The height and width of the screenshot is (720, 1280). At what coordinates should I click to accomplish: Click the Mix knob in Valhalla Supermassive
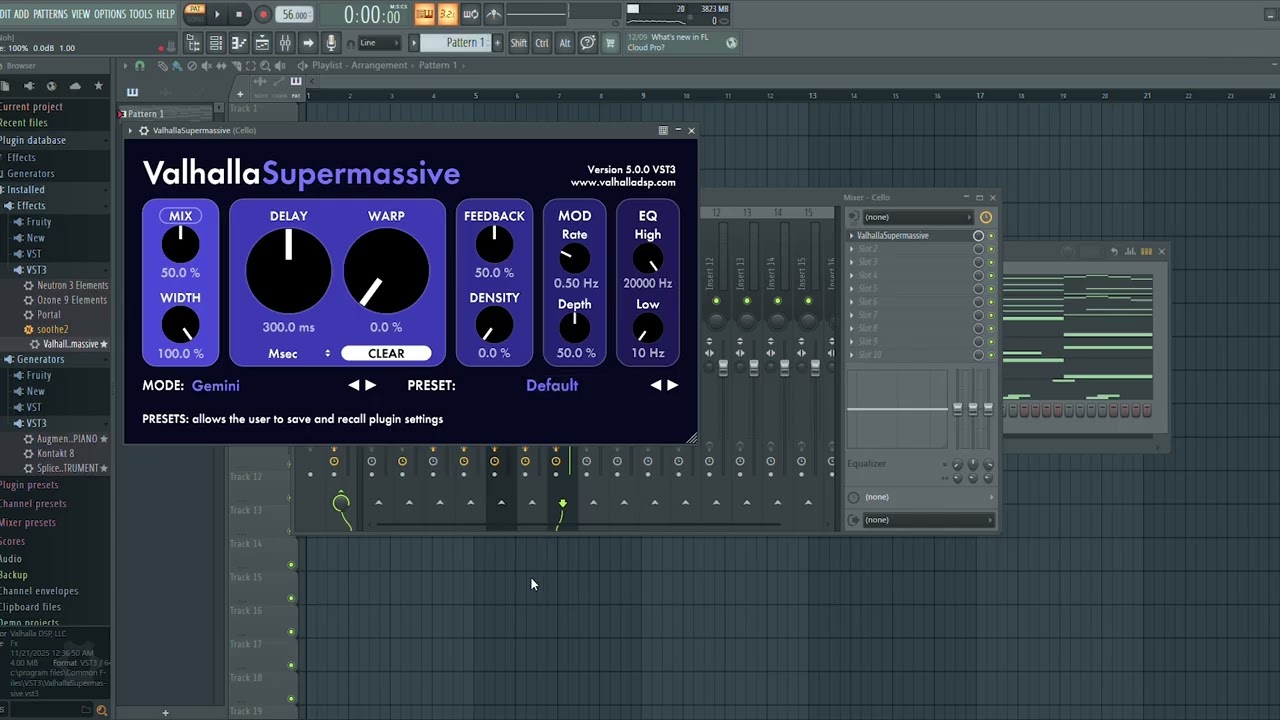(181, 244)
